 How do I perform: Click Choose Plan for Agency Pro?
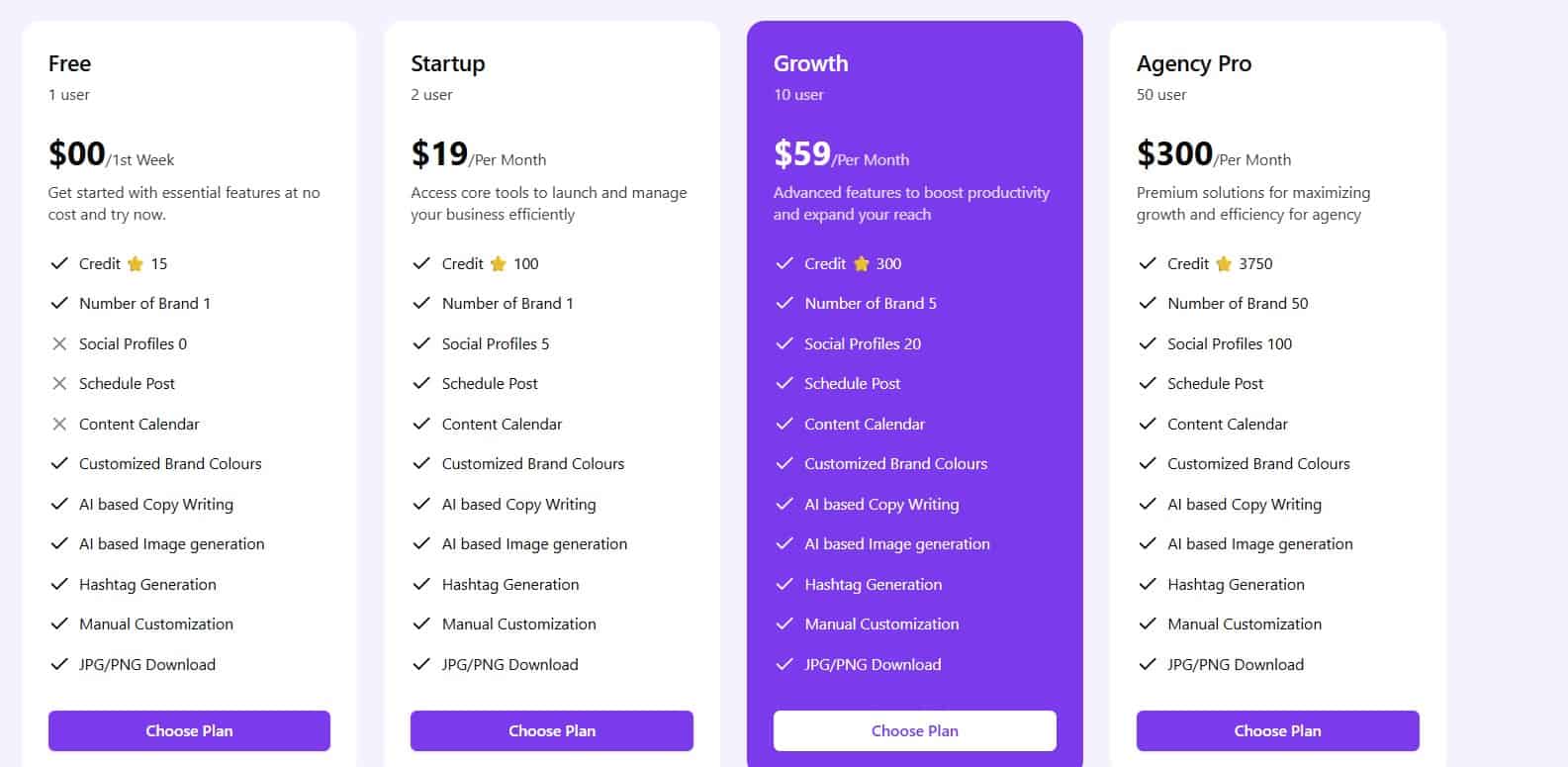[1277, 730]
